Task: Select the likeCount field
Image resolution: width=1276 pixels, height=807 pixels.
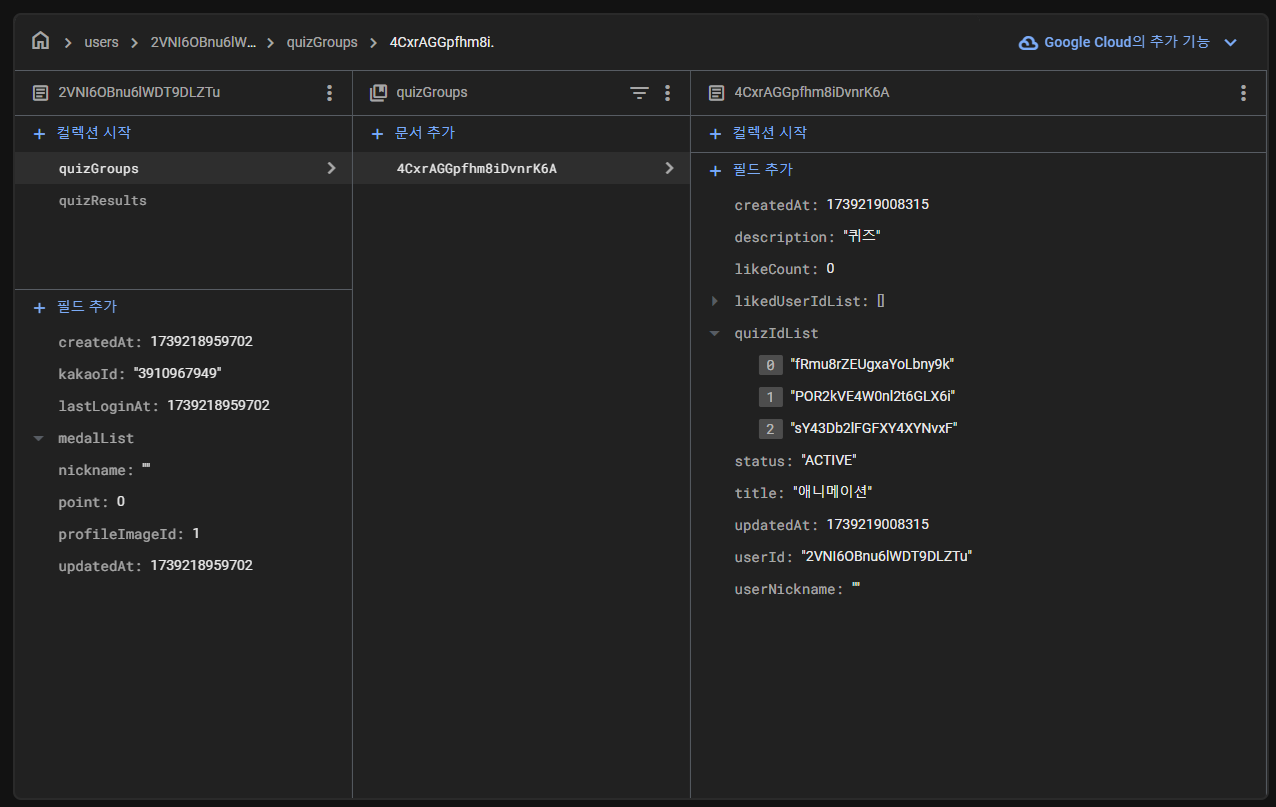Action: click(785, 269)
